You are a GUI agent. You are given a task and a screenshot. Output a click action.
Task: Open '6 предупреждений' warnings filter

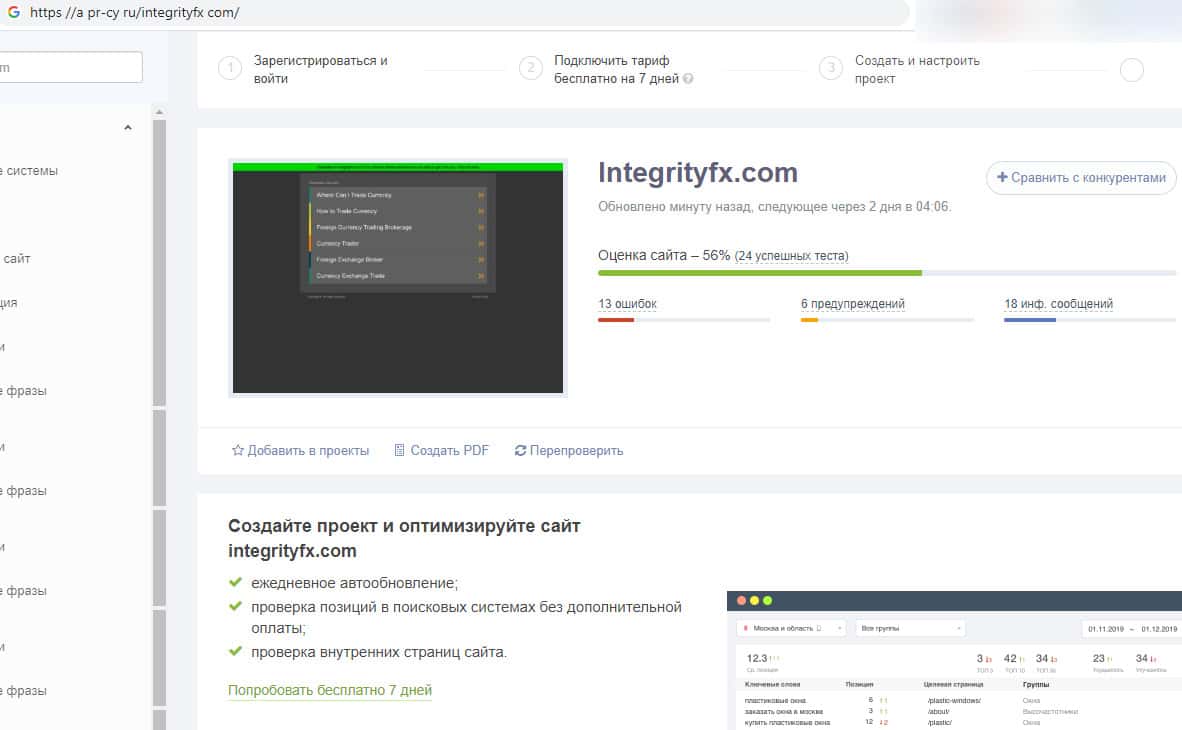(x=853, y=304)
